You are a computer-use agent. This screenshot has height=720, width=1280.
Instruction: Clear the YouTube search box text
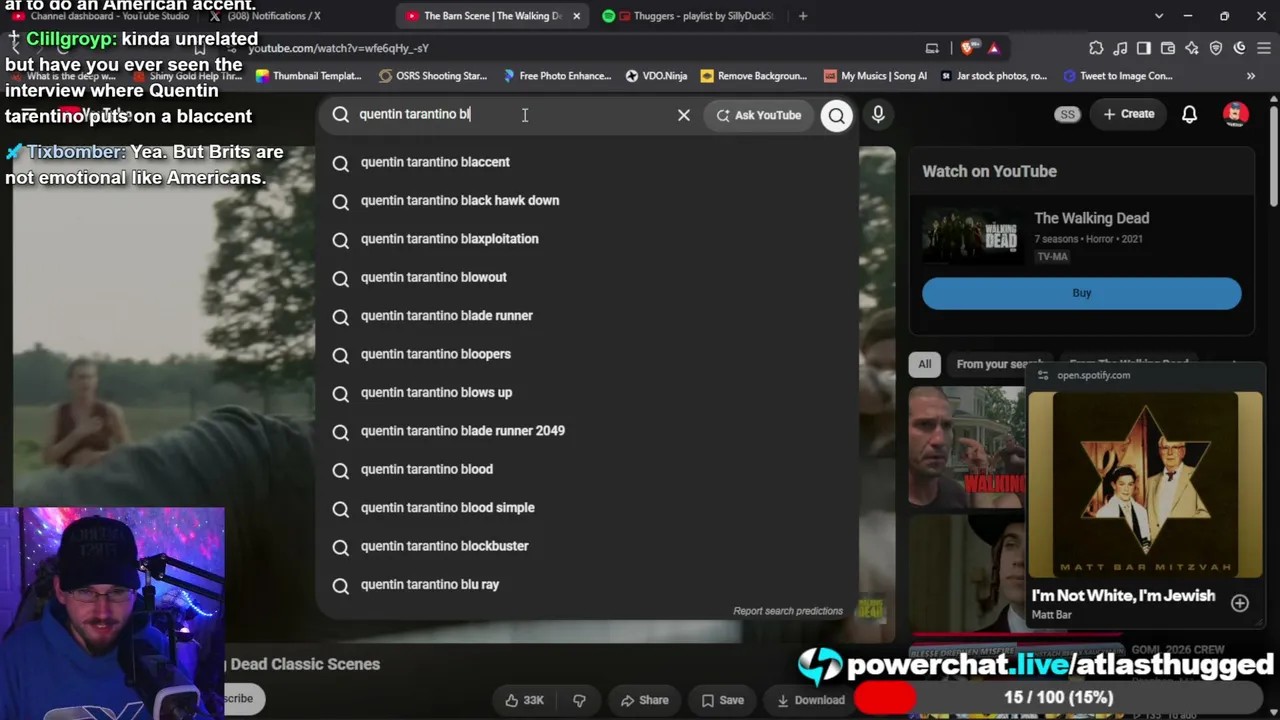click(684, 115)
